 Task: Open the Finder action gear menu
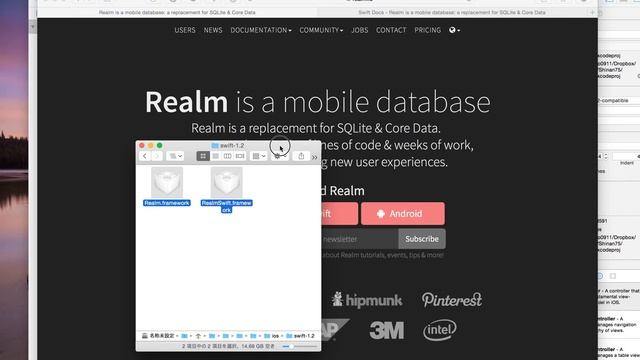pos(280,156)
